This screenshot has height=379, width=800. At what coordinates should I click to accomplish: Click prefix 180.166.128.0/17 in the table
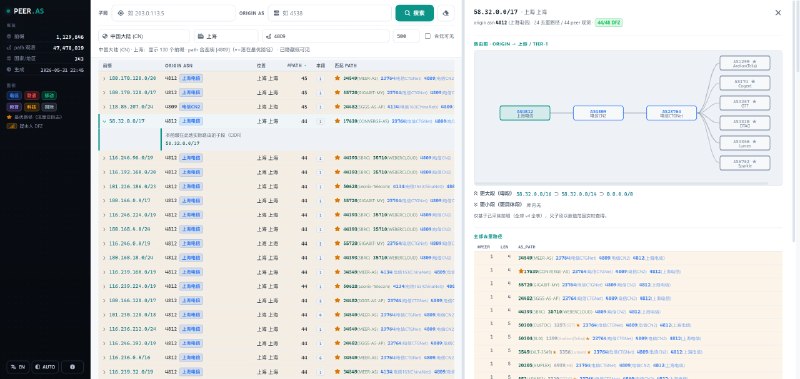[x=133, y=301]
